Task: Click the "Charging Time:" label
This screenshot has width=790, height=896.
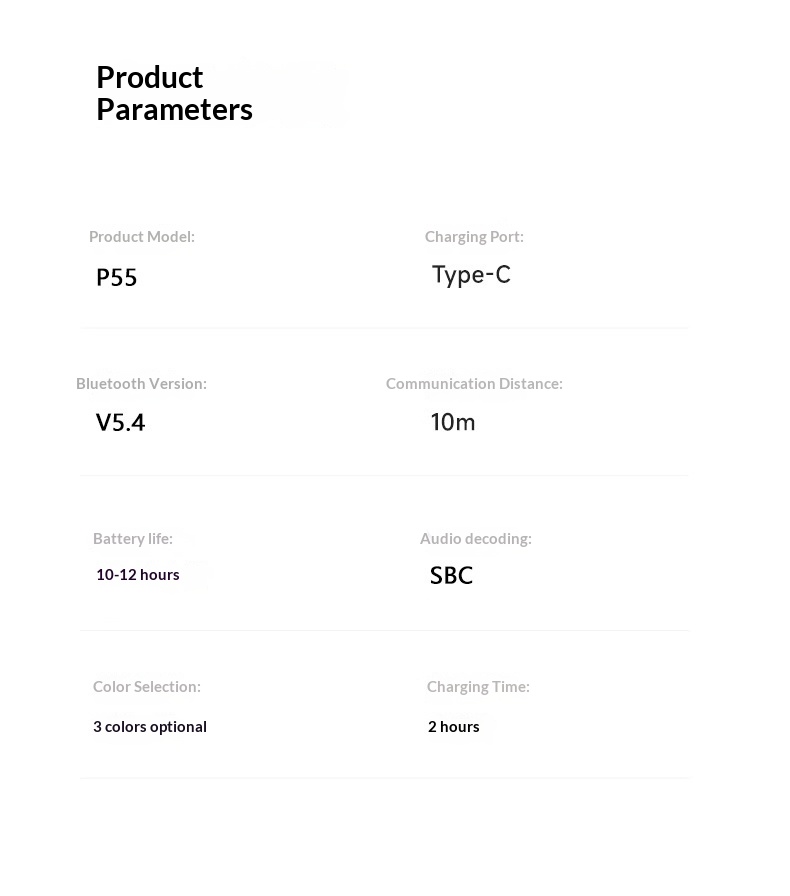Action: (x=478, y=687)
